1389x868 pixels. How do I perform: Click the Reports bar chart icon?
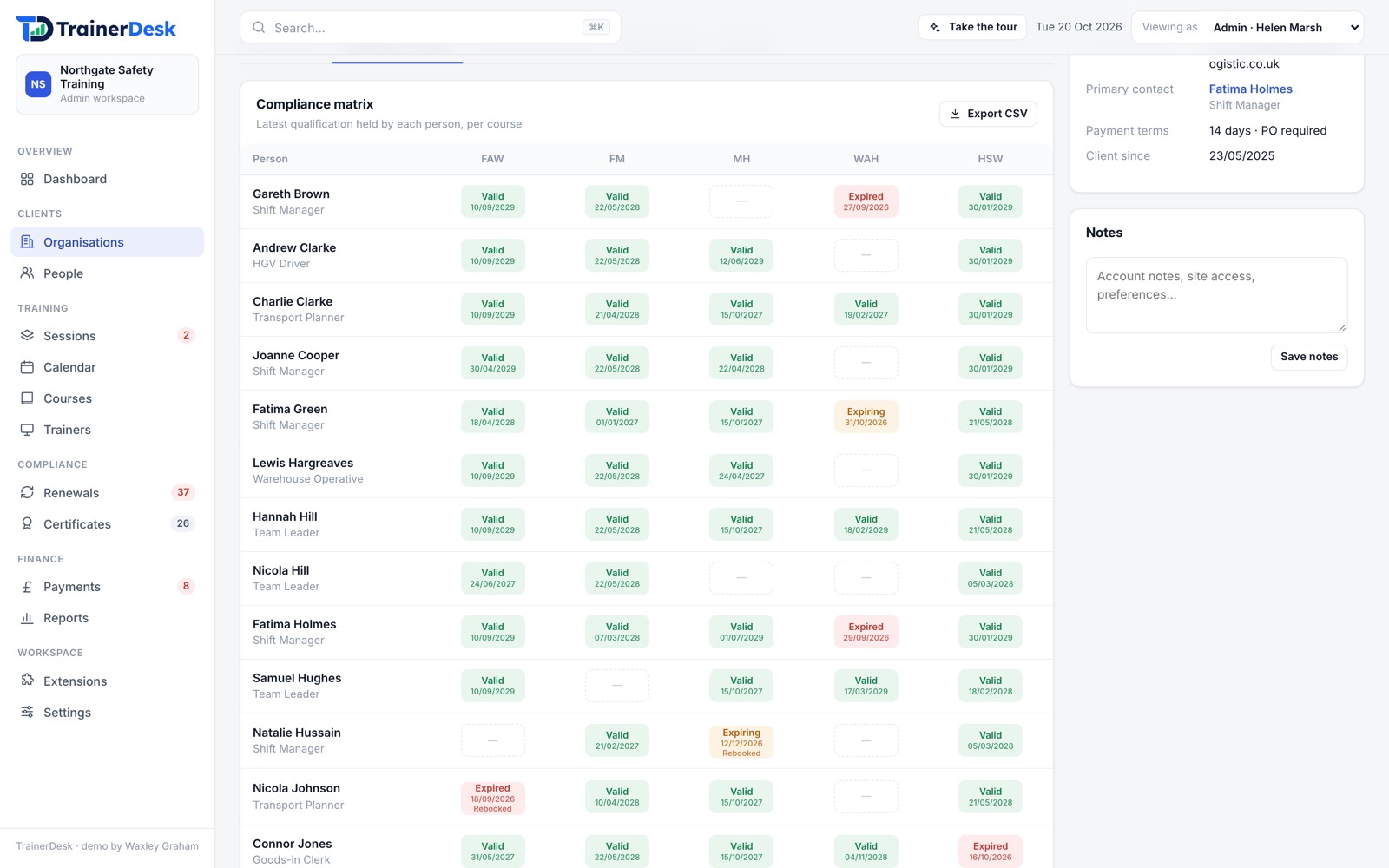coord(27,618)
